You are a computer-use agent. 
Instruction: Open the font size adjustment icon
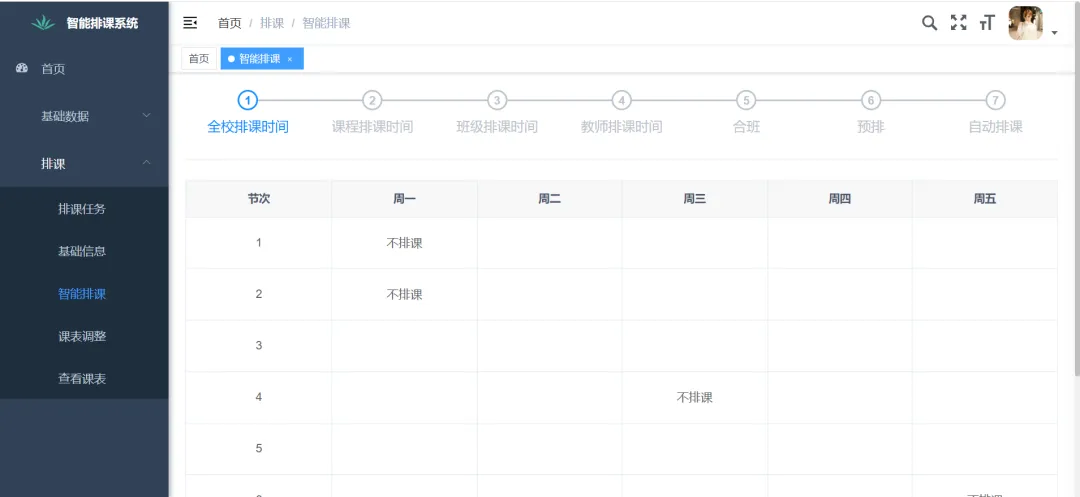(987, 23)
